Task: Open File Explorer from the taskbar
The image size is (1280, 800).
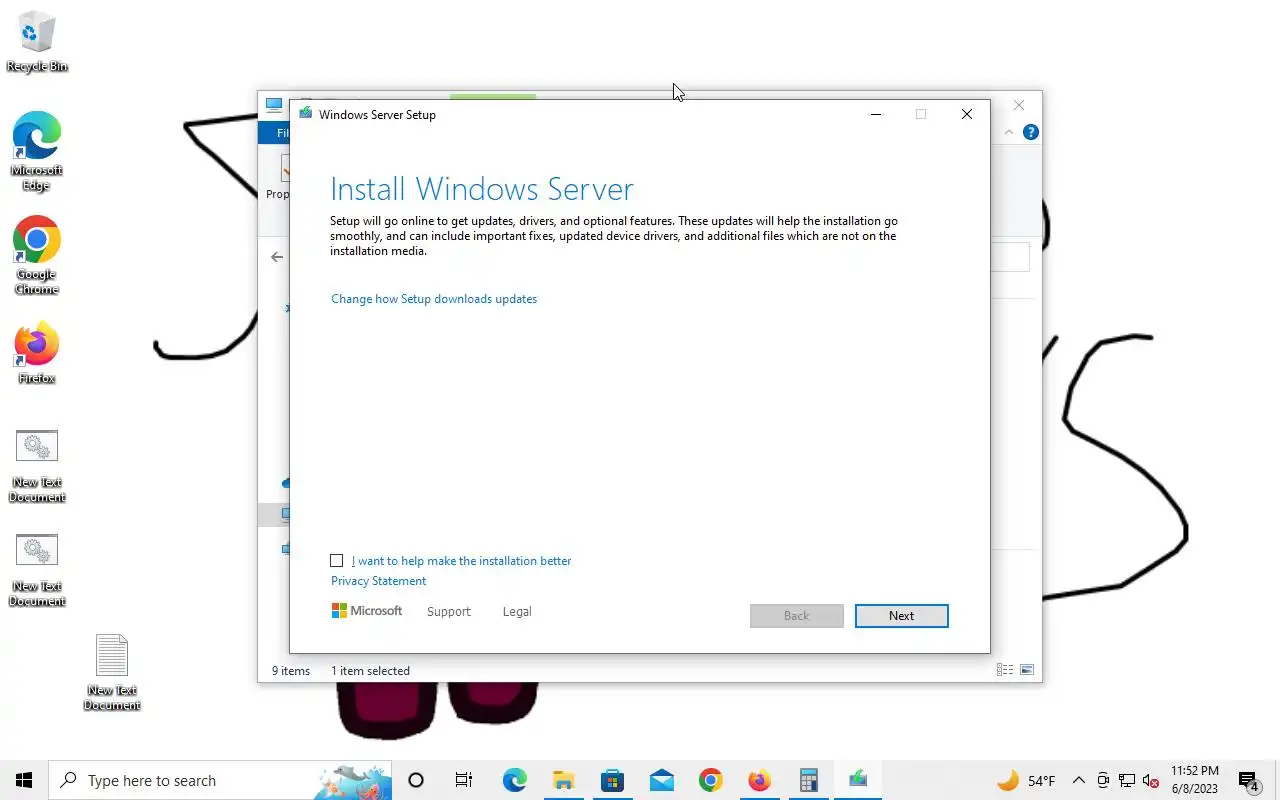Action: pos(563,780)
